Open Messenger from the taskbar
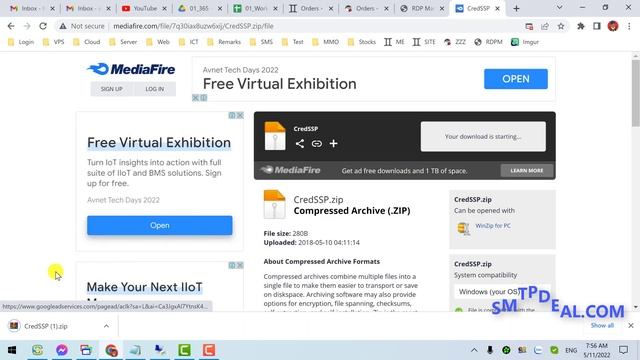Screen dimensions: 640x360 (62, 350)
